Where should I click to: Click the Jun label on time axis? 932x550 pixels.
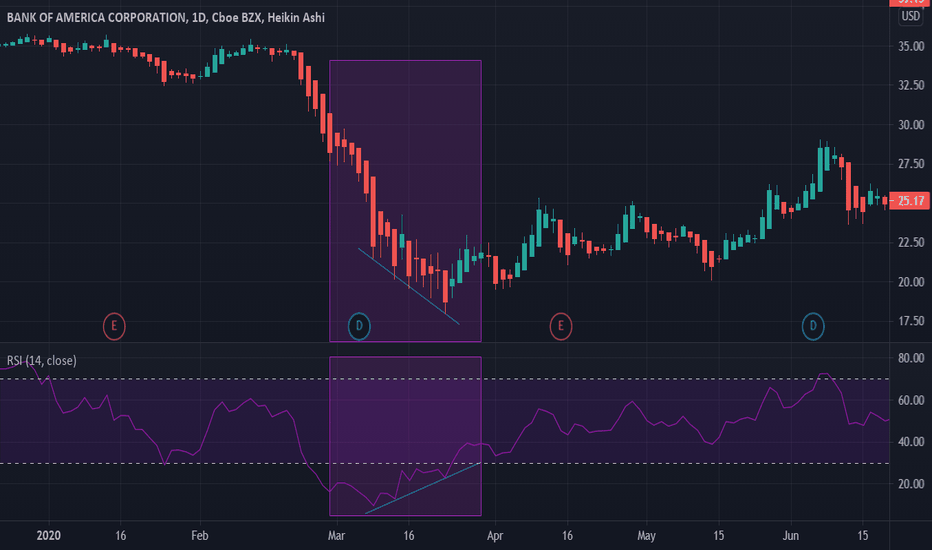[x=791, y=536]
